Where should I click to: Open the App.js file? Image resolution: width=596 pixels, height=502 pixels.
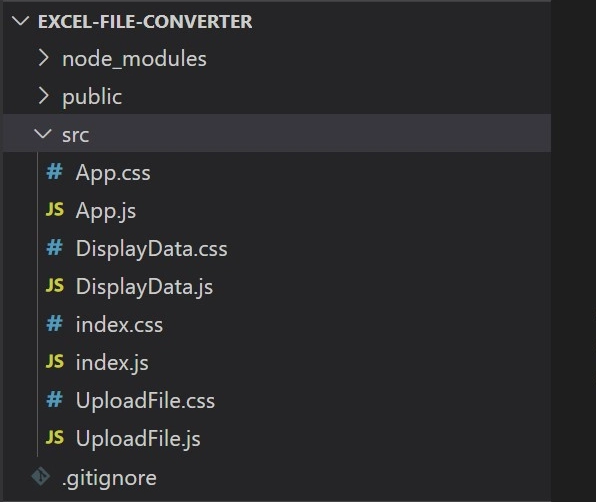106,211
